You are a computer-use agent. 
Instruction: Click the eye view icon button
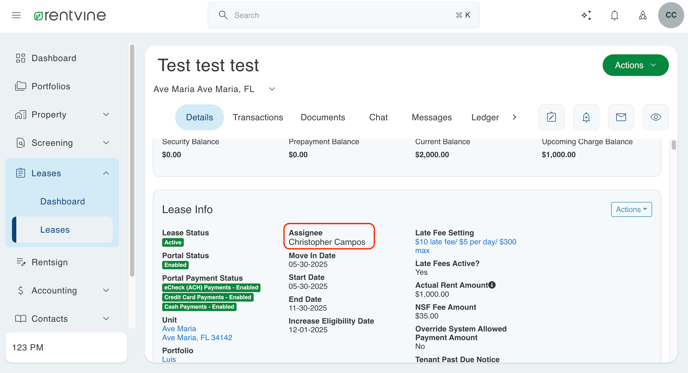point(656,117)
